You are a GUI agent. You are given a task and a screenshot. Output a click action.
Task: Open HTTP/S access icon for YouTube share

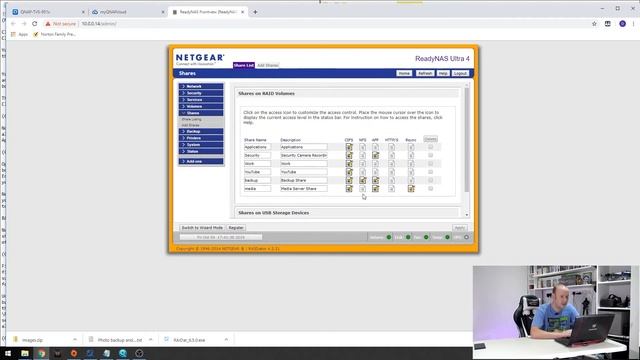click(x=391, y=172)
